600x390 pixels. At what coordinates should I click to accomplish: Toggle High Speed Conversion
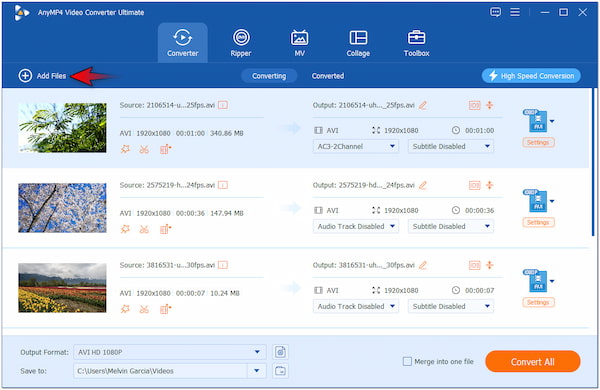(531, 76)
